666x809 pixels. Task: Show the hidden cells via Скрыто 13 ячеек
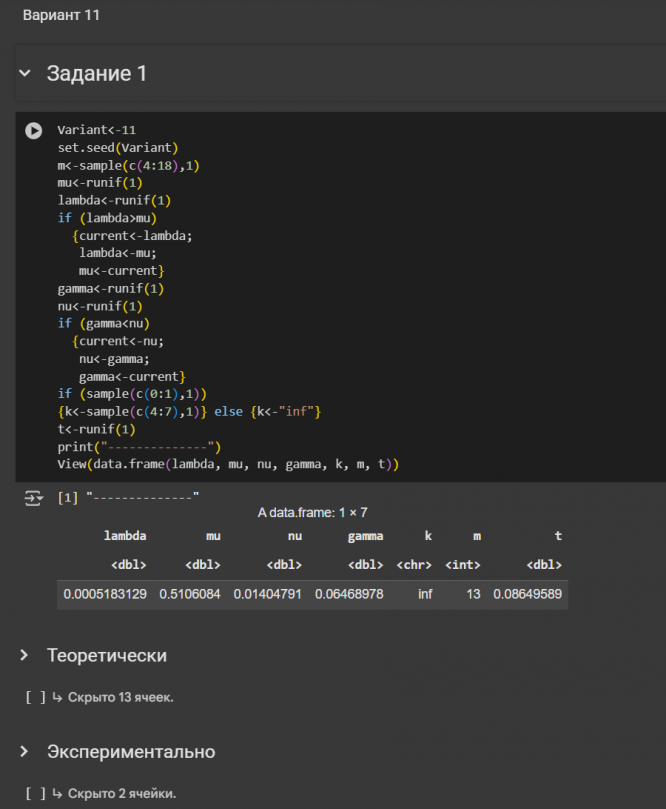(120, 697)
